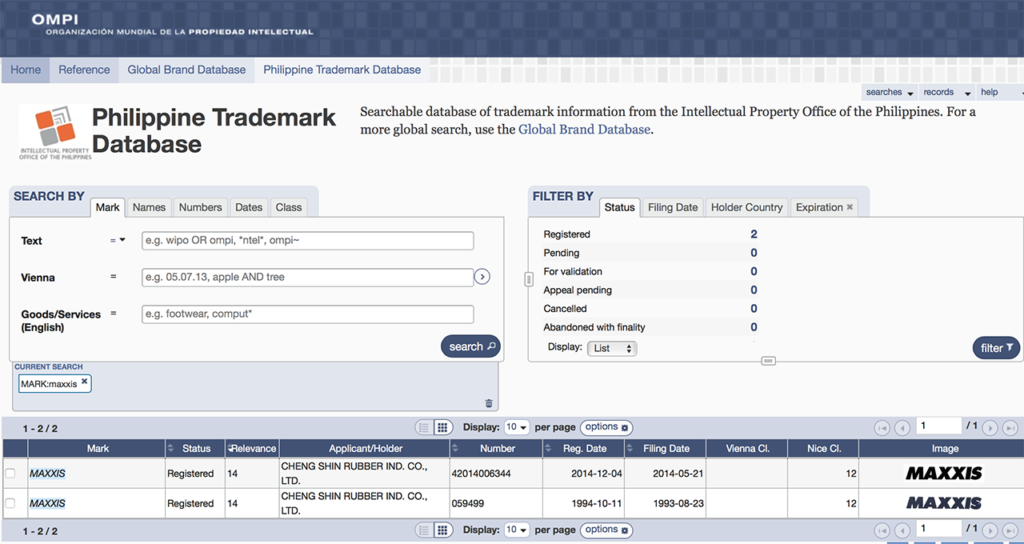Click the Philippines IP Office logo
The width and height of the screenshot is (1024, 544).
(x=55, y=133)
